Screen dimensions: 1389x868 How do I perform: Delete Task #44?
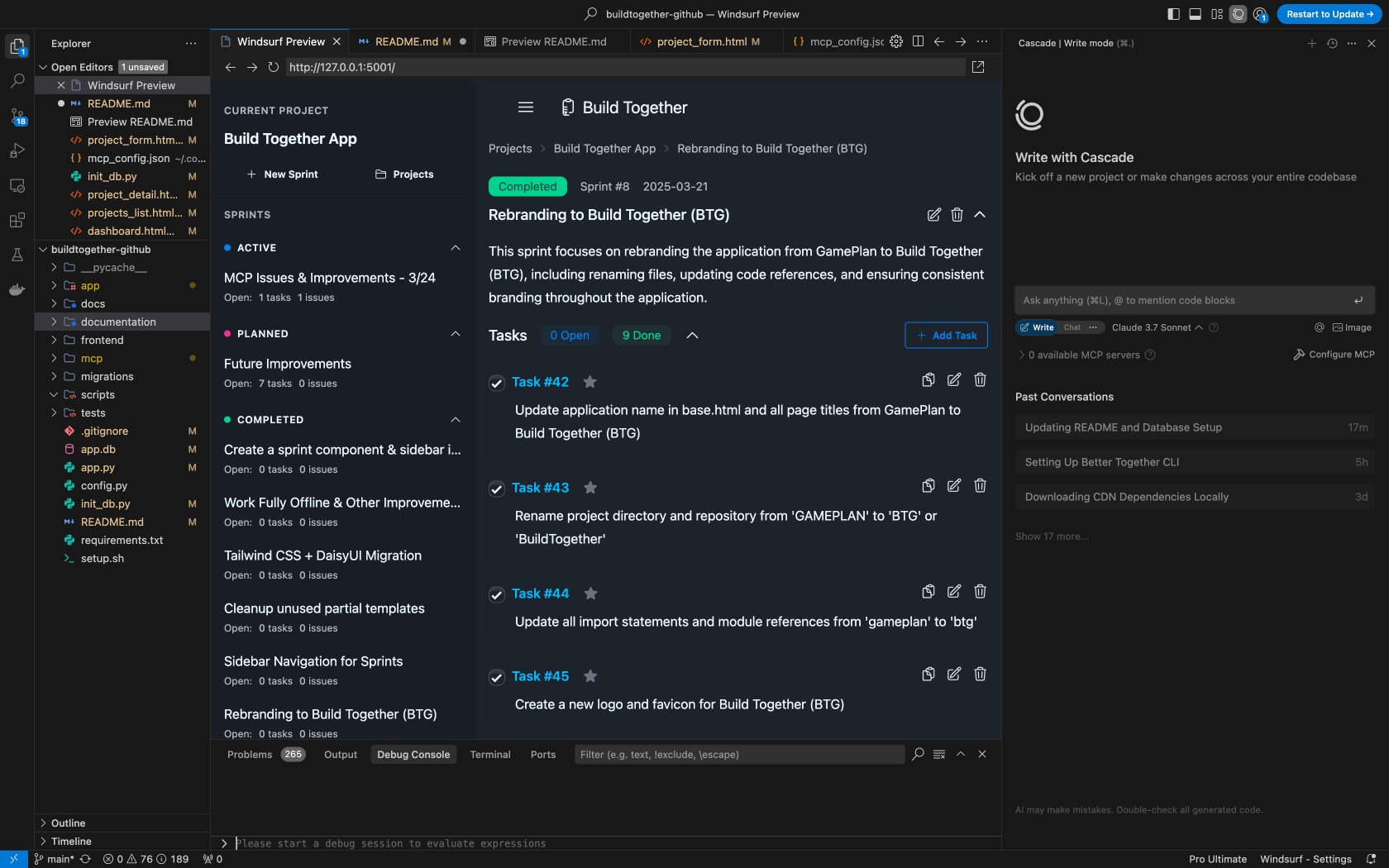(x=980, y=592)
